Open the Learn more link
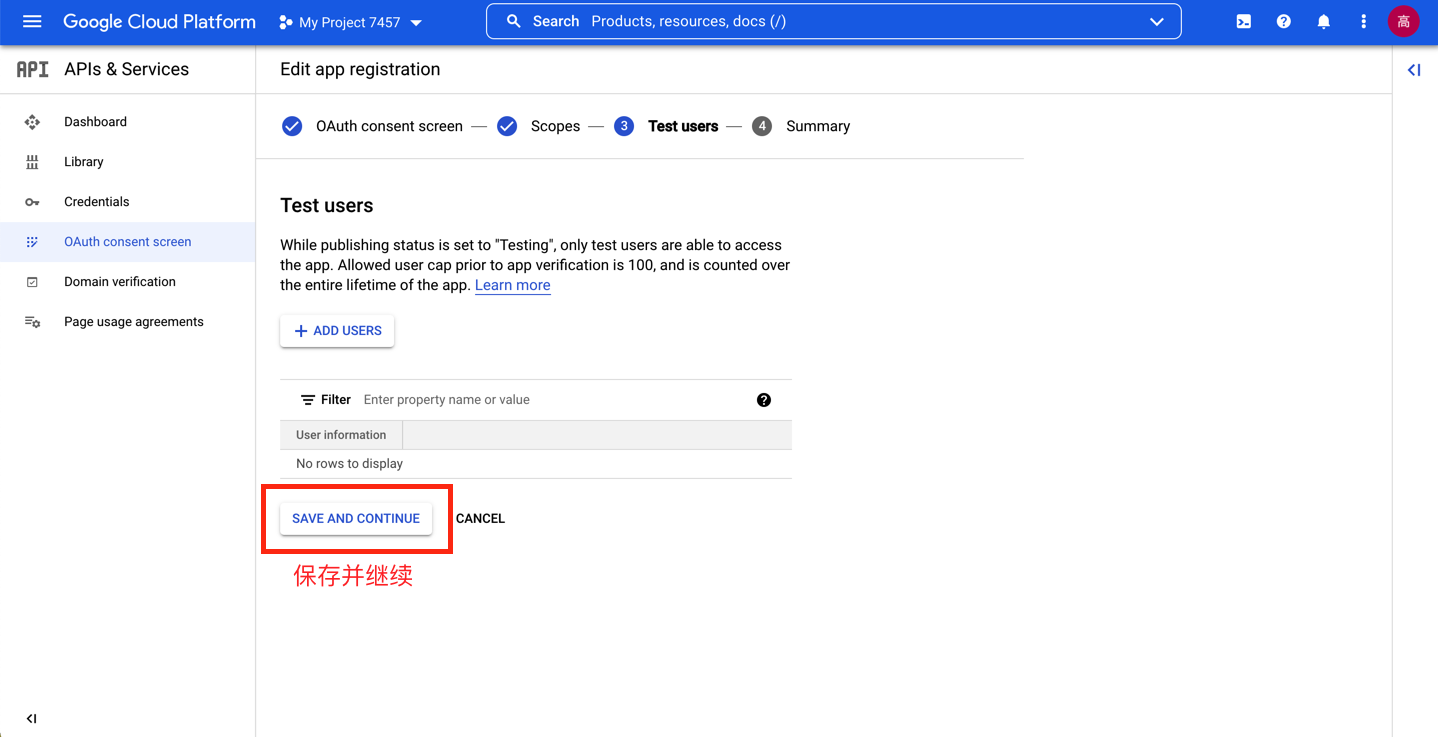 512,285
